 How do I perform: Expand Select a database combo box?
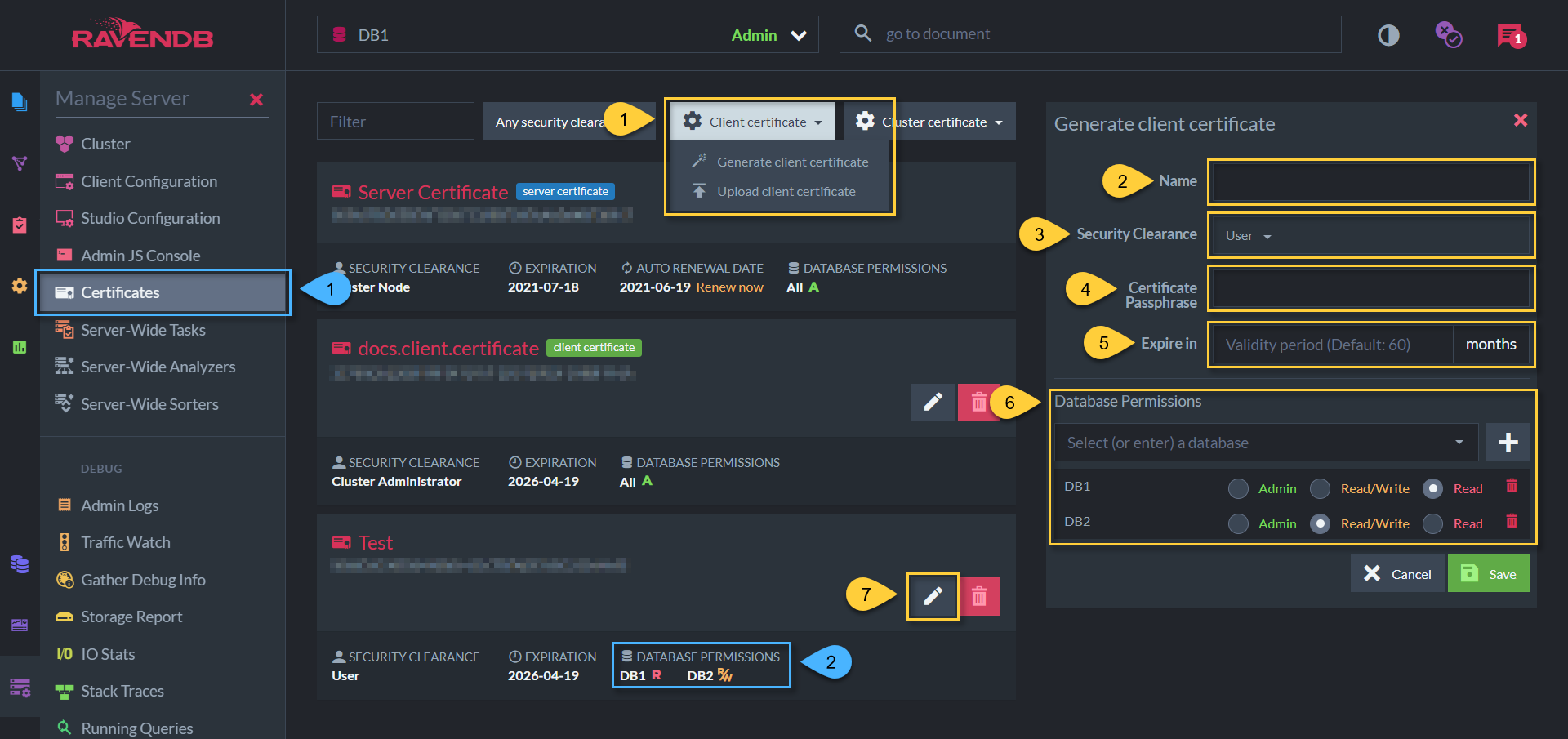1266,443
